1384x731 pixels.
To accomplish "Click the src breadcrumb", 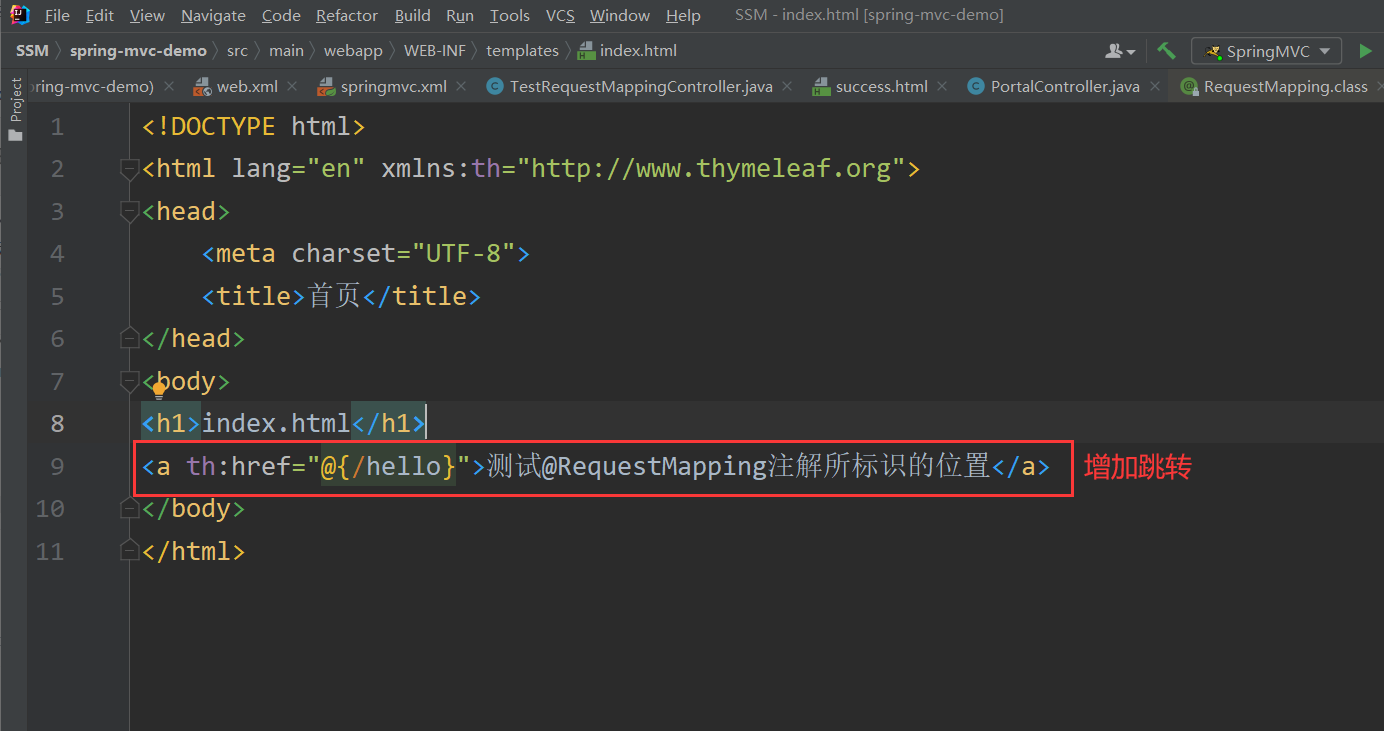I will (x=237, y=51).
